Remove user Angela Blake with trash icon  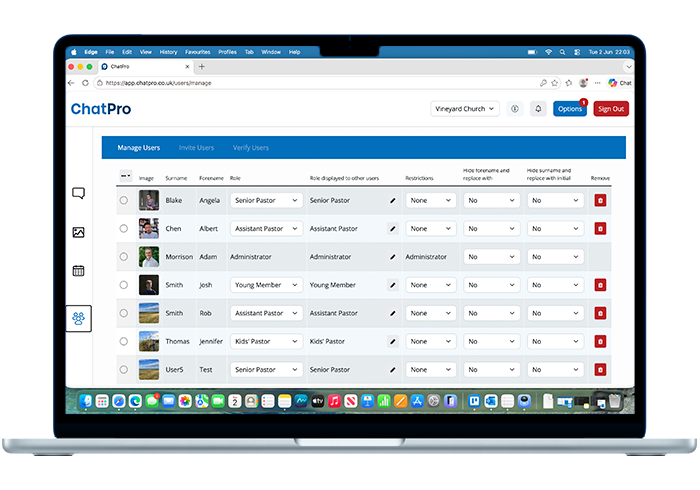coord(600,200)
